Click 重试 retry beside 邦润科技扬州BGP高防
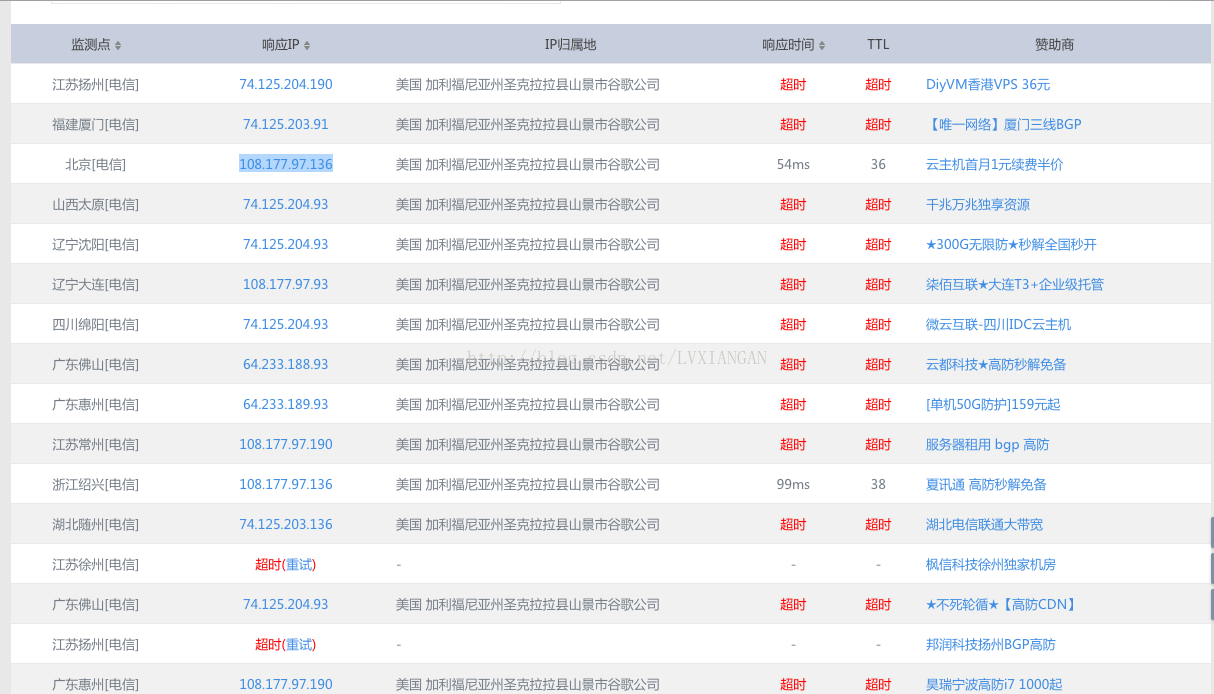Screen dimensions: 1214x694 point(299,644)
